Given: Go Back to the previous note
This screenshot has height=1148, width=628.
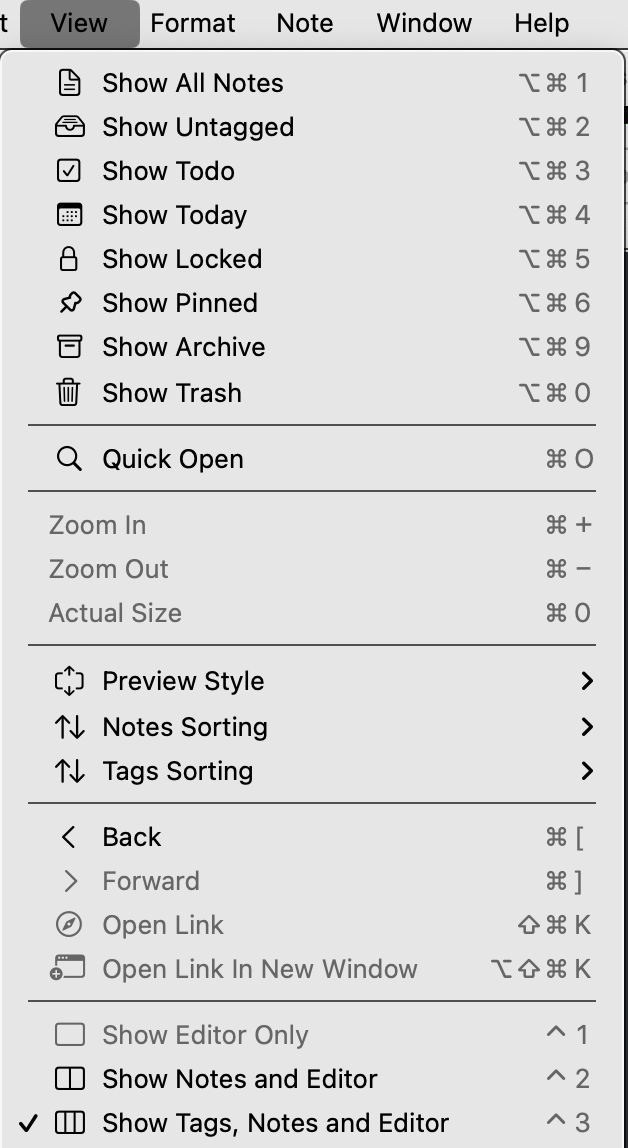Looking at the screenshot, I should [x=131, y=837].
